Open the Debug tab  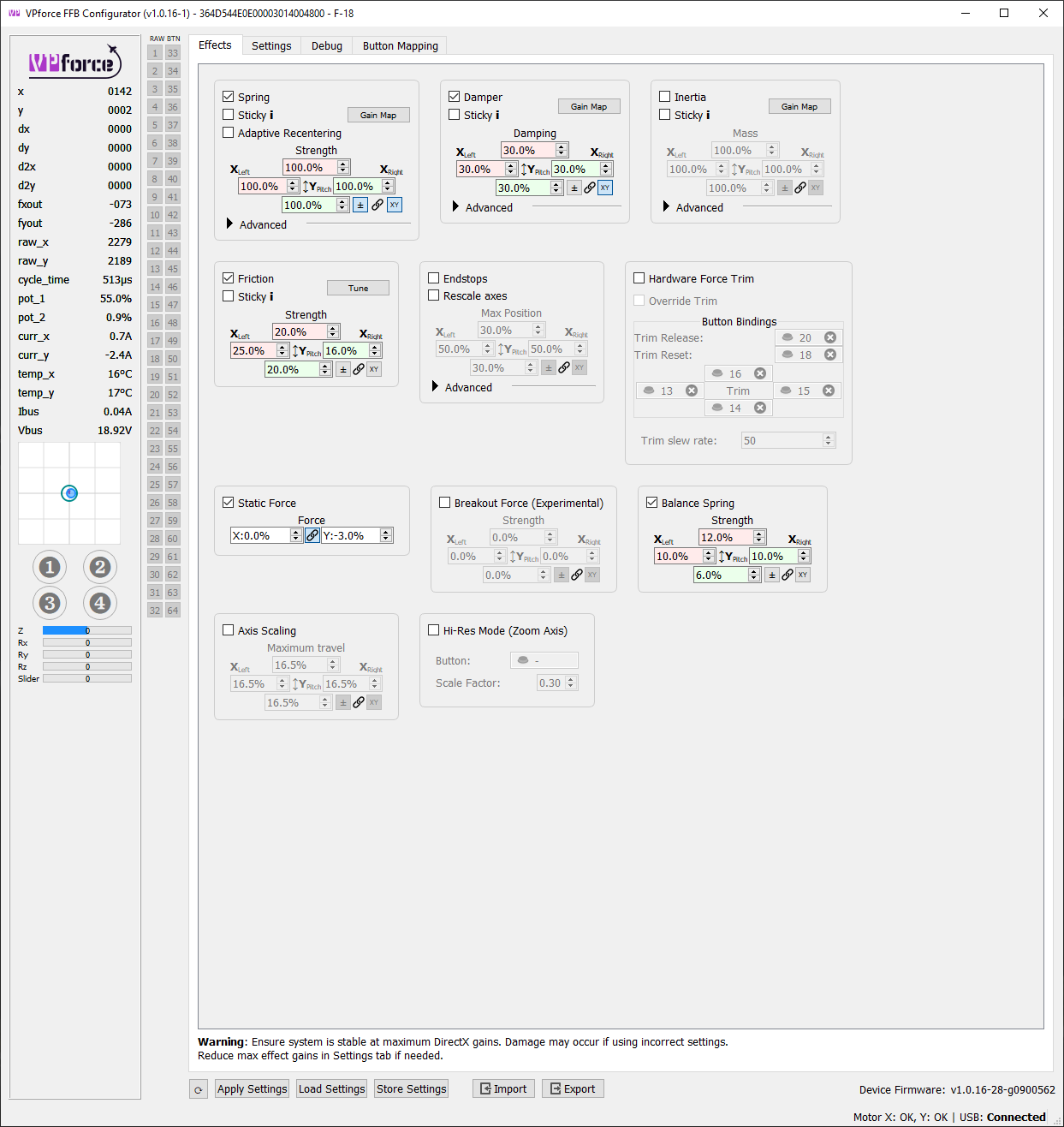click(327, 46)
